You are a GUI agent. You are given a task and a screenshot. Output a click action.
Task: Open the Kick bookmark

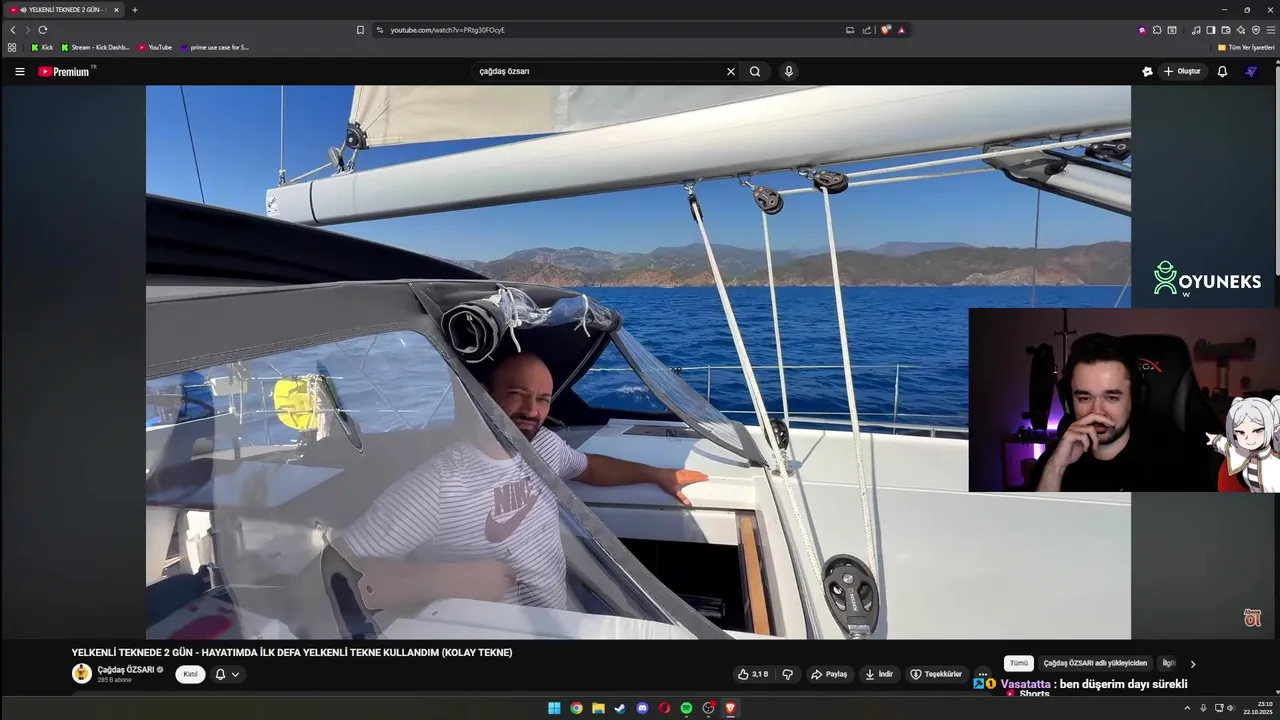pyautogui.click(x=42, y=47)
